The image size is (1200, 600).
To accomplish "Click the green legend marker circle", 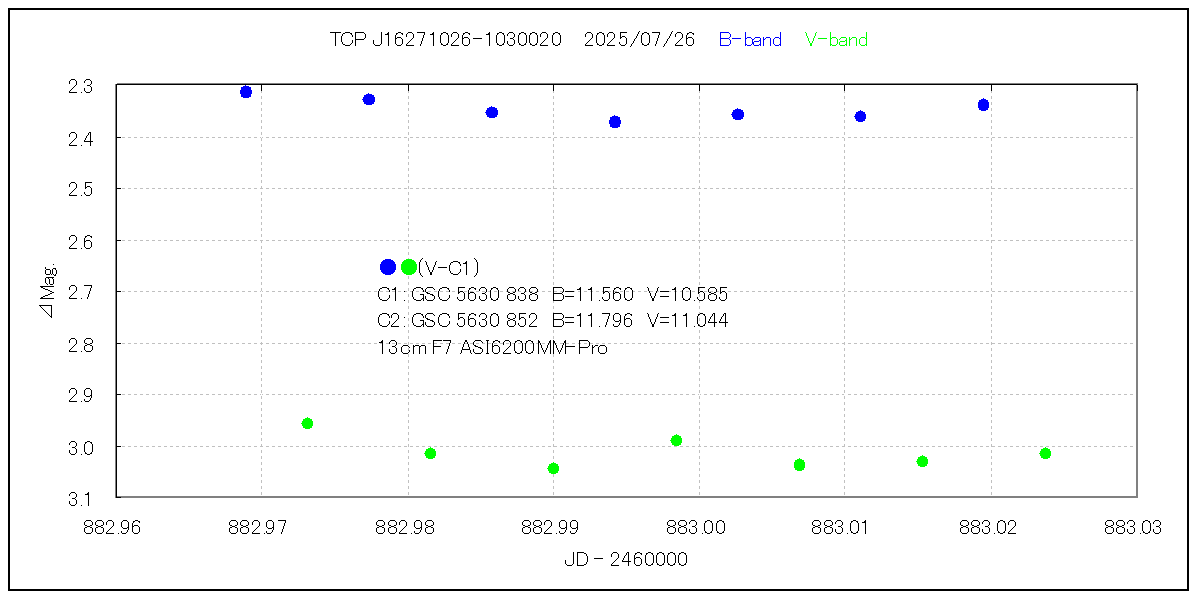I will click(x=409, y=267).
